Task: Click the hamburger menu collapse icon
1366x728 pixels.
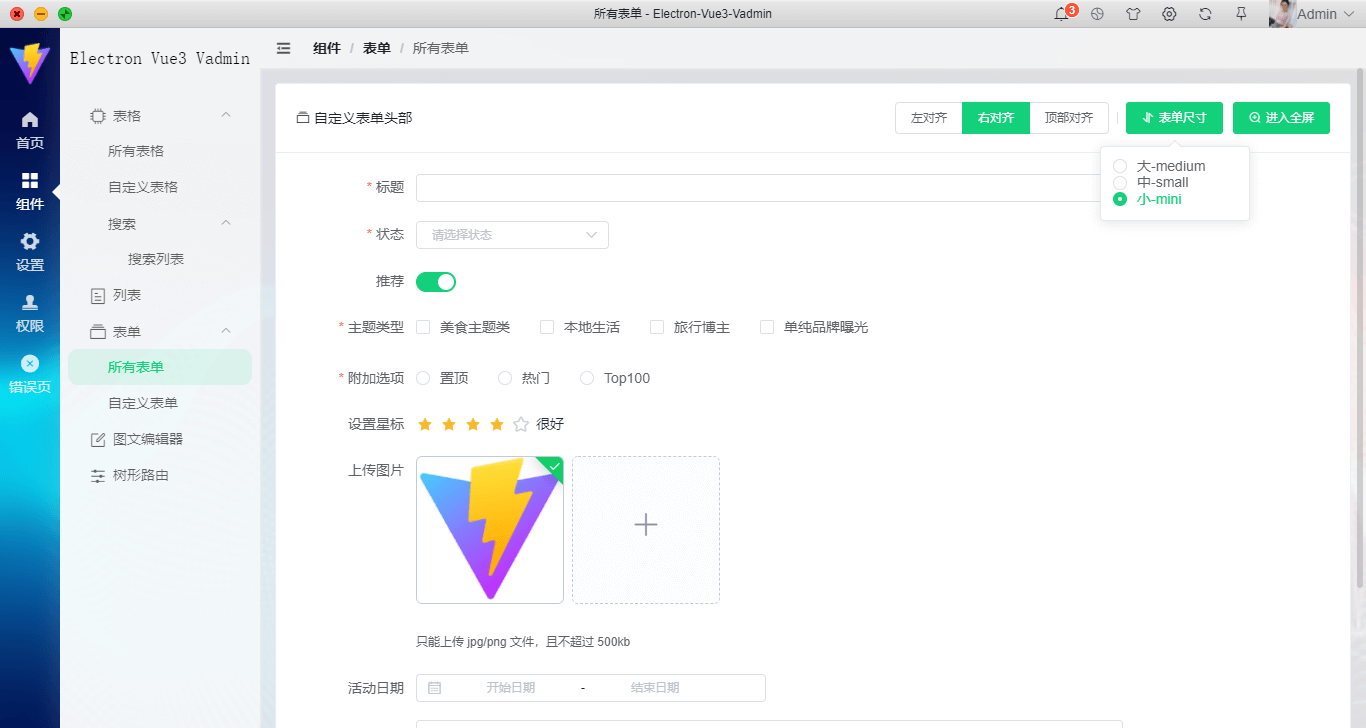Action: (x=284, y=47)
